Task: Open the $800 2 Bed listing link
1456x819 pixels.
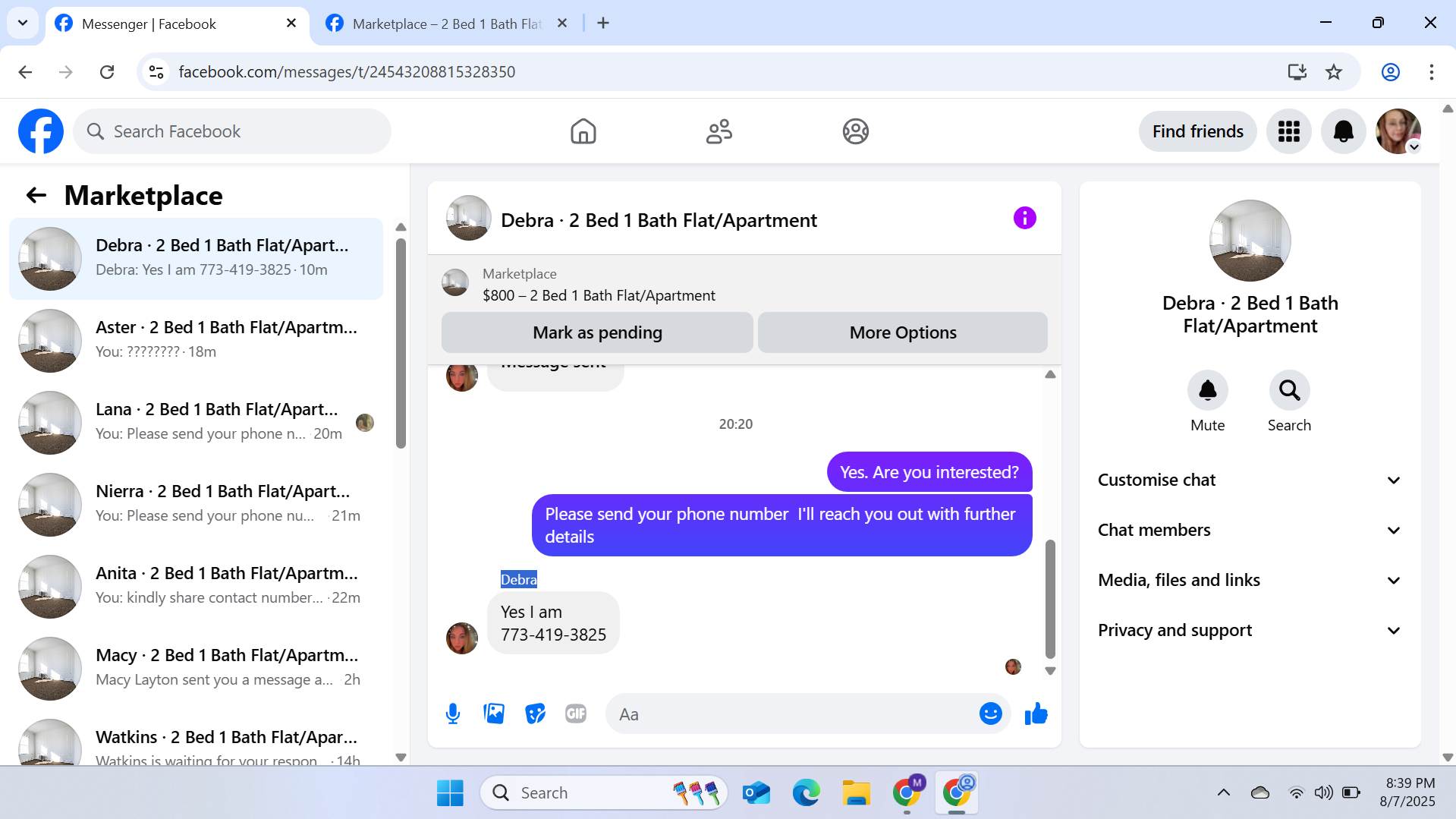Action: point(599,295)
